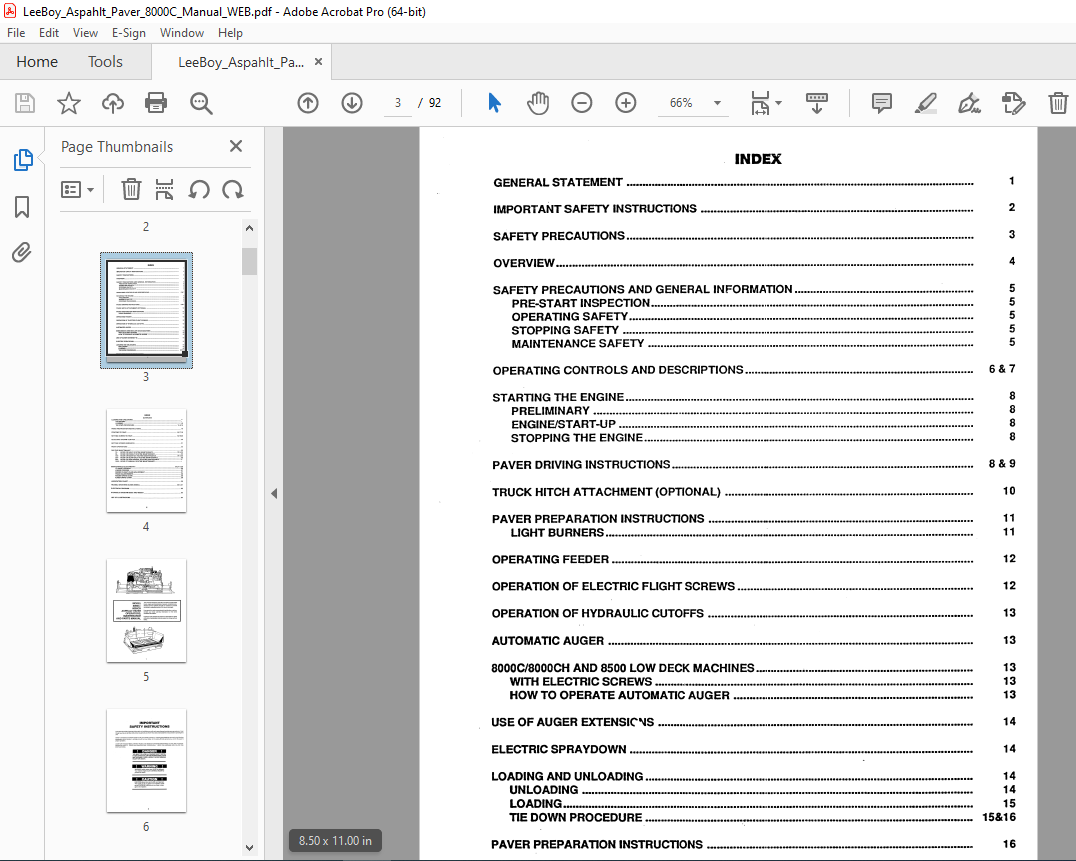Rotate page counterclockwise in thumbnails panel
Viewport: 1076px width, 861px height.
tap(199, 189)
